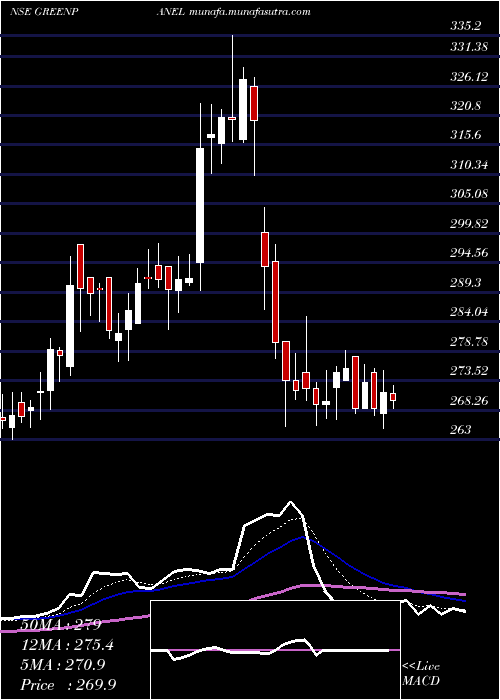Select the tallest white candle near 315
Image resolution: width=500 pixels, height=700 pixels.
[x=200, y=205]
